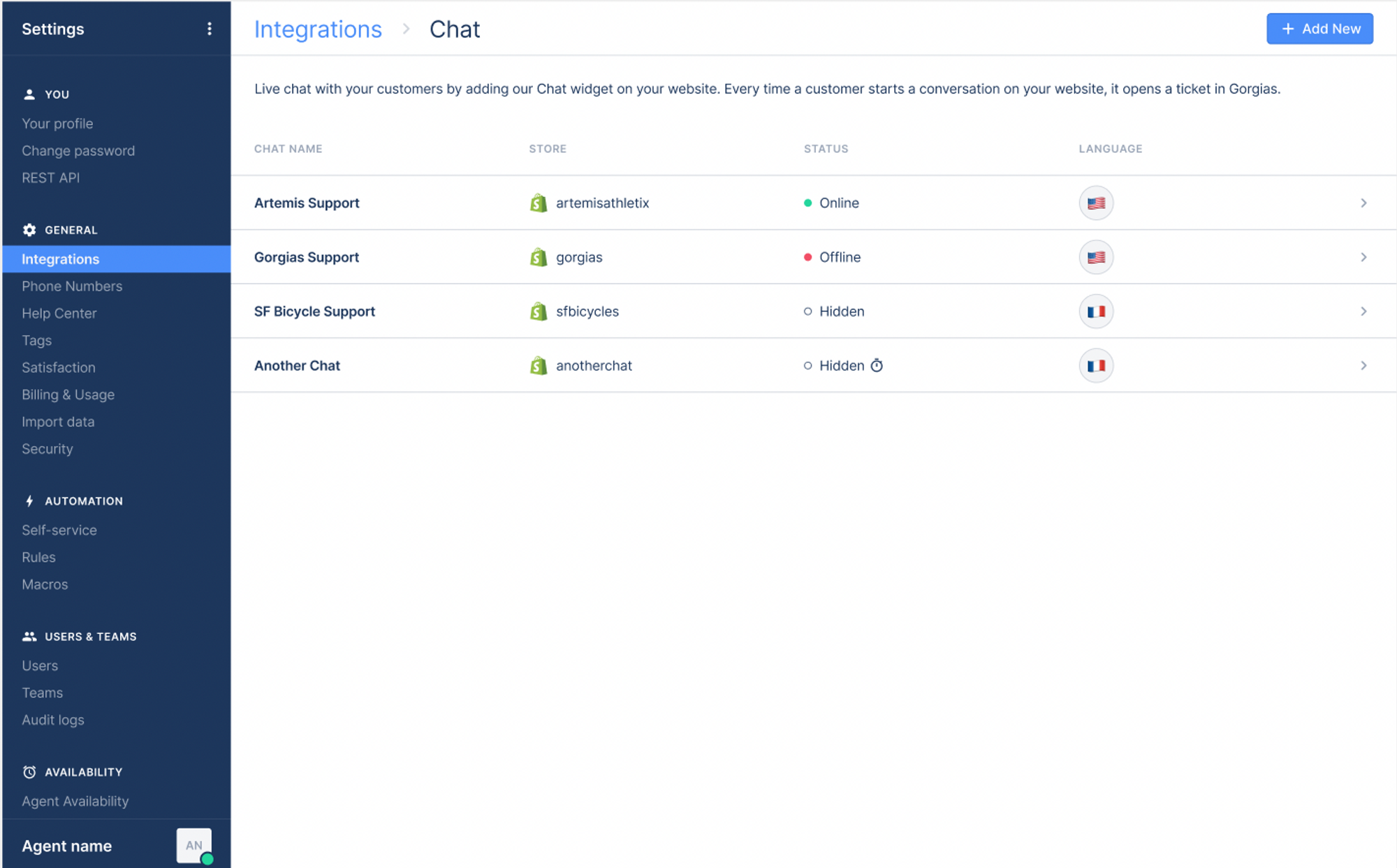Screen dimensions: 1397x868
Task: Click the STORE column header
Action: pyautogui.click(x=548, y=149)
